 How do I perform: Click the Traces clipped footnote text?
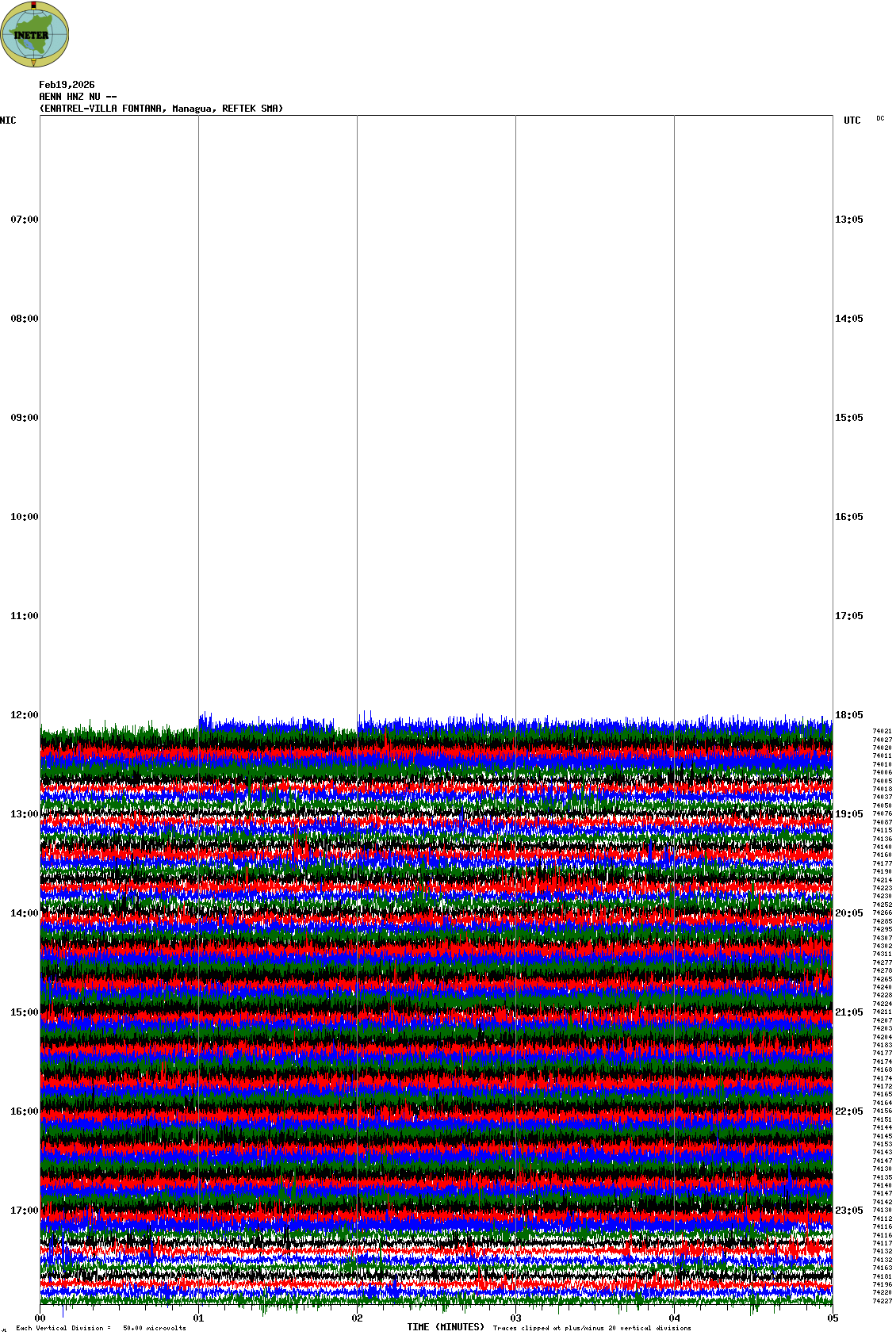click(592, 1328)
